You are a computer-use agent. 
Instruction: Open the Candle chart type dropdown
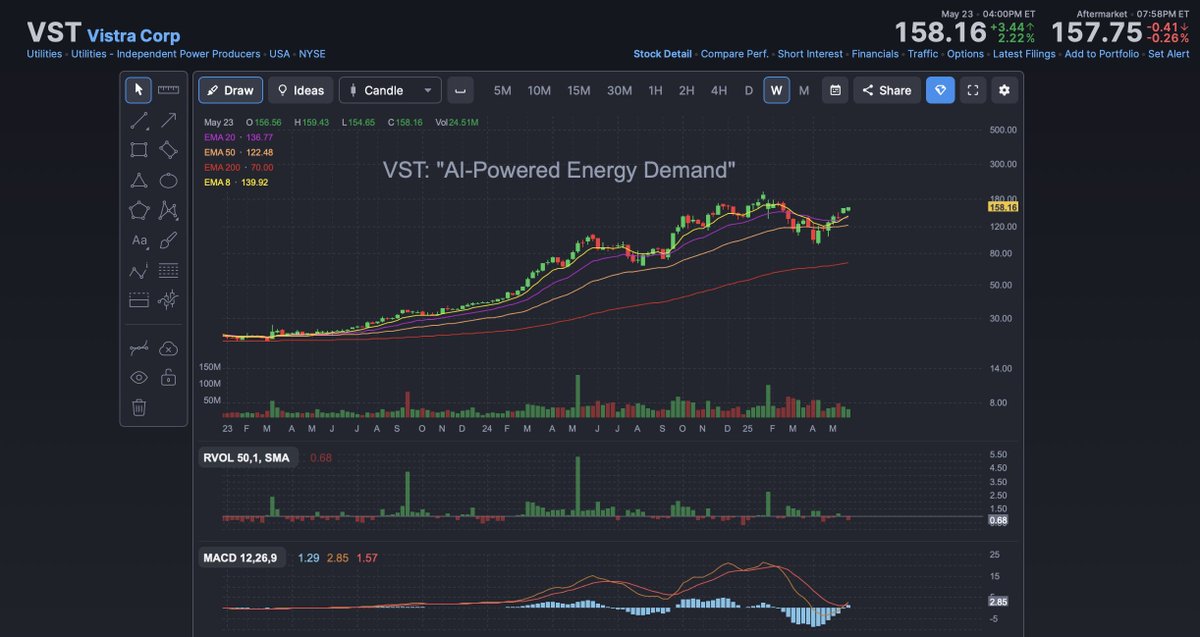point(390,90)
